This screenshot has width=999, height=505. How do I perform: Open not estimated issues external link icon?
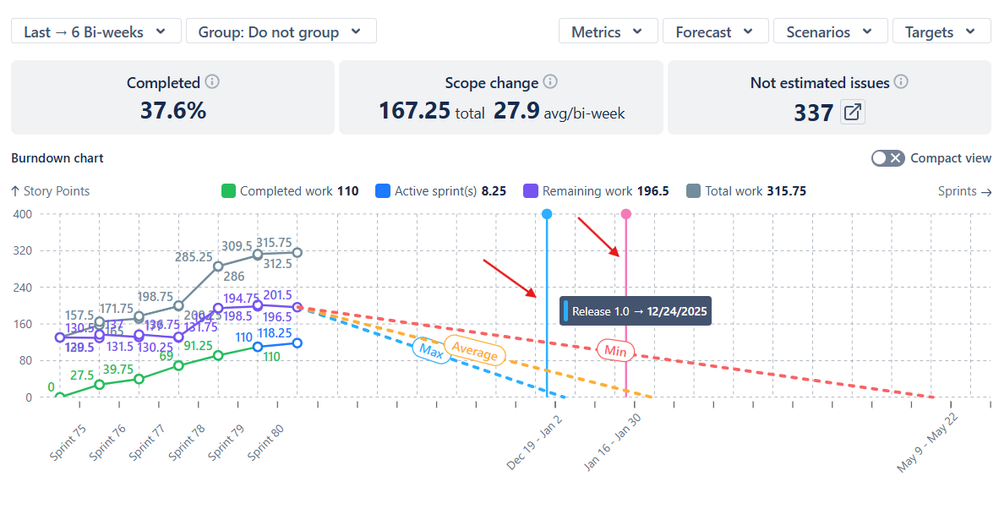click(x=852, y=112)
